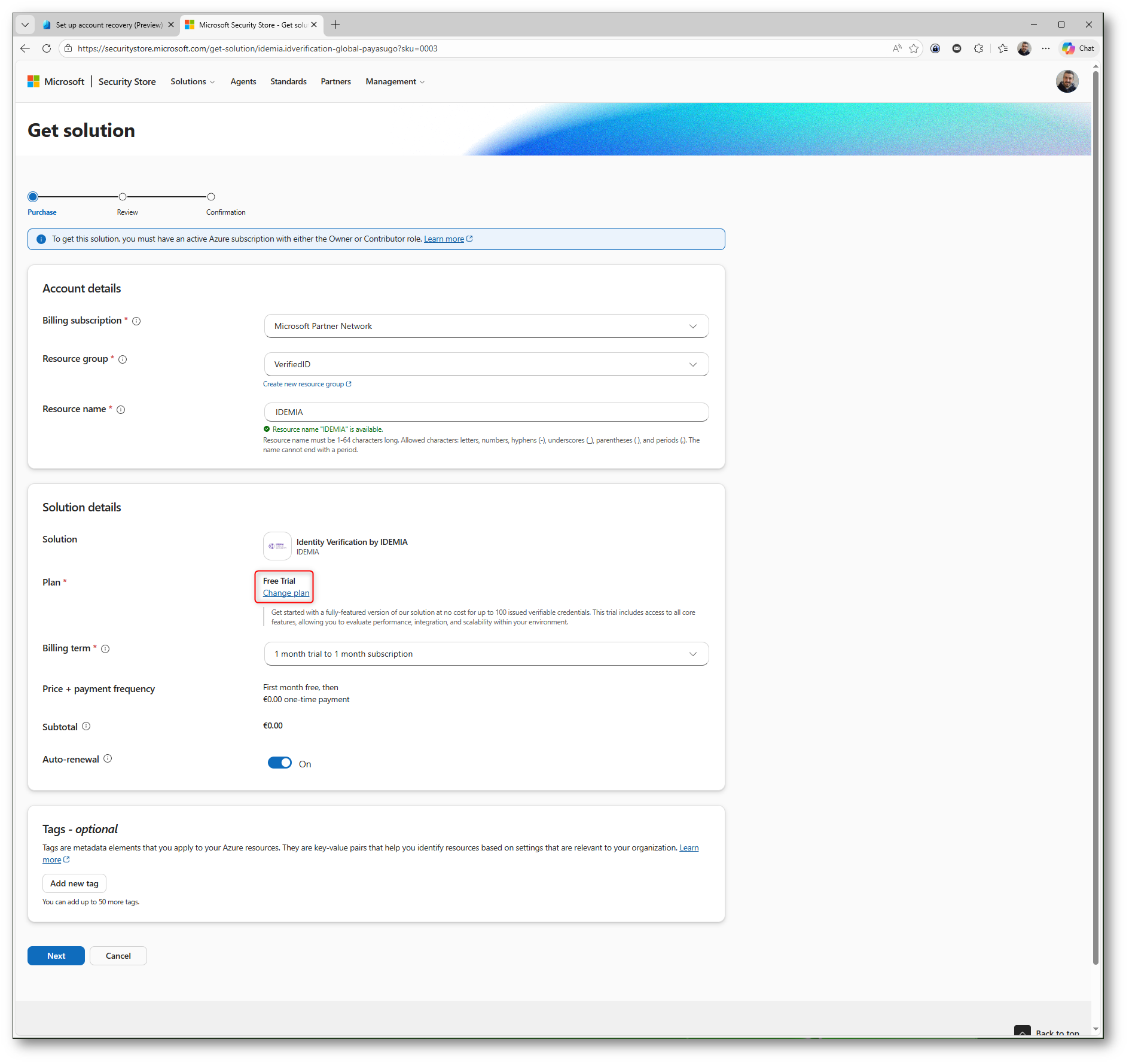Viewport: 1129px width, 1064px height.
Task: Click the Review step indicator
Action: 123,197
